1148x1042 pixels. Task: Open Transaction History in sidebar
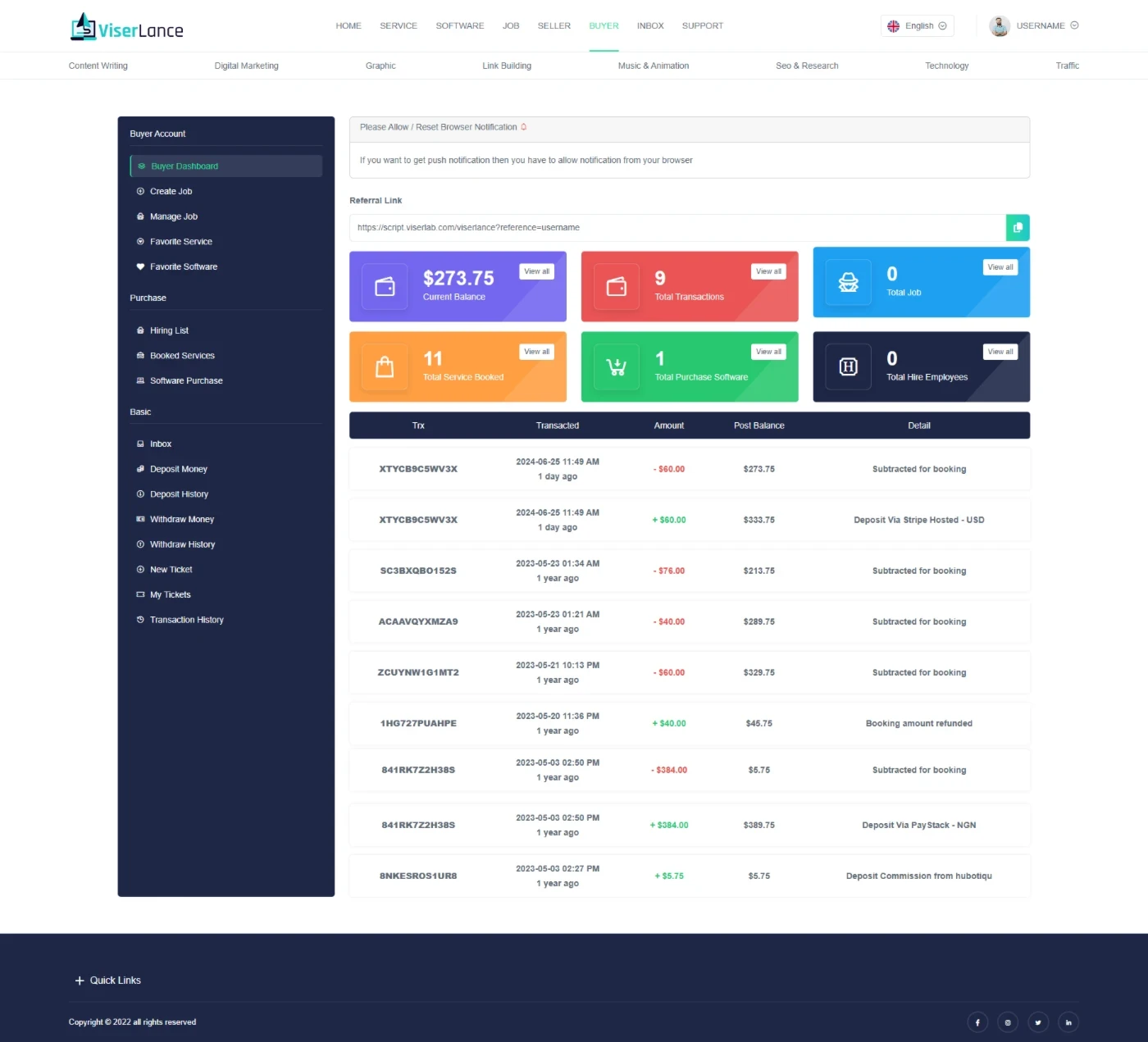pos(186,620)
